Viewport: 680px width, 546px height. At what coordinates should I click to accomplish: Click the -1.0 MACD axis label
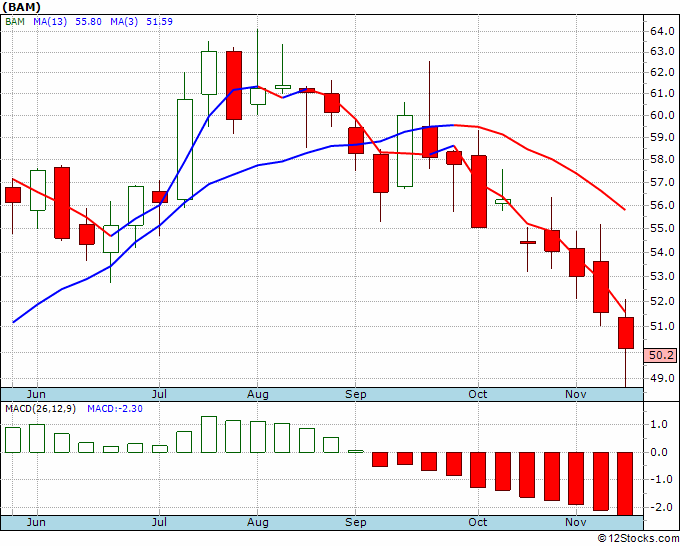[661, 479]
